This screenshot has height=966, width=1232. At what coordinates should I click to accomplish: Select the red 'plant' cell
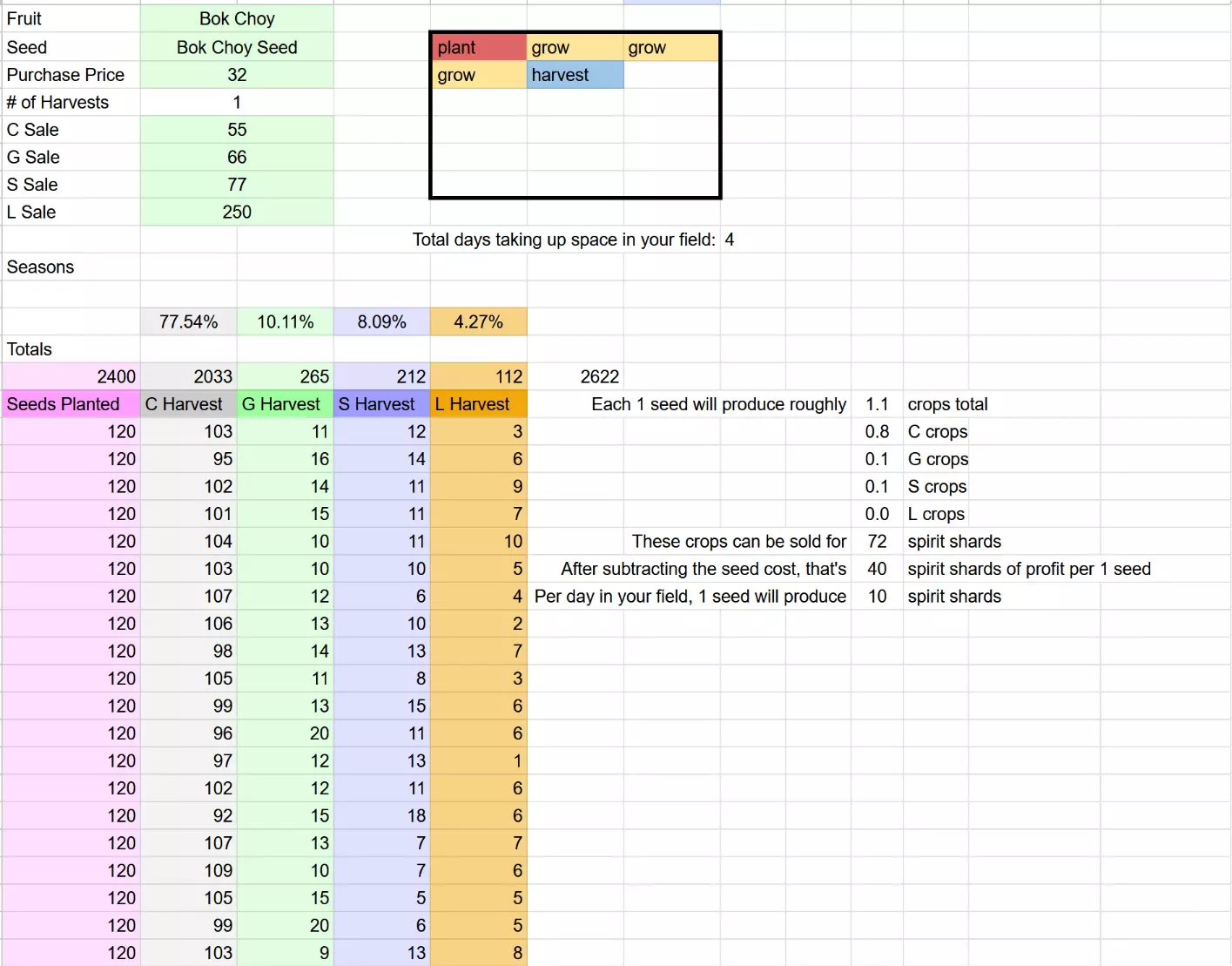478,47
